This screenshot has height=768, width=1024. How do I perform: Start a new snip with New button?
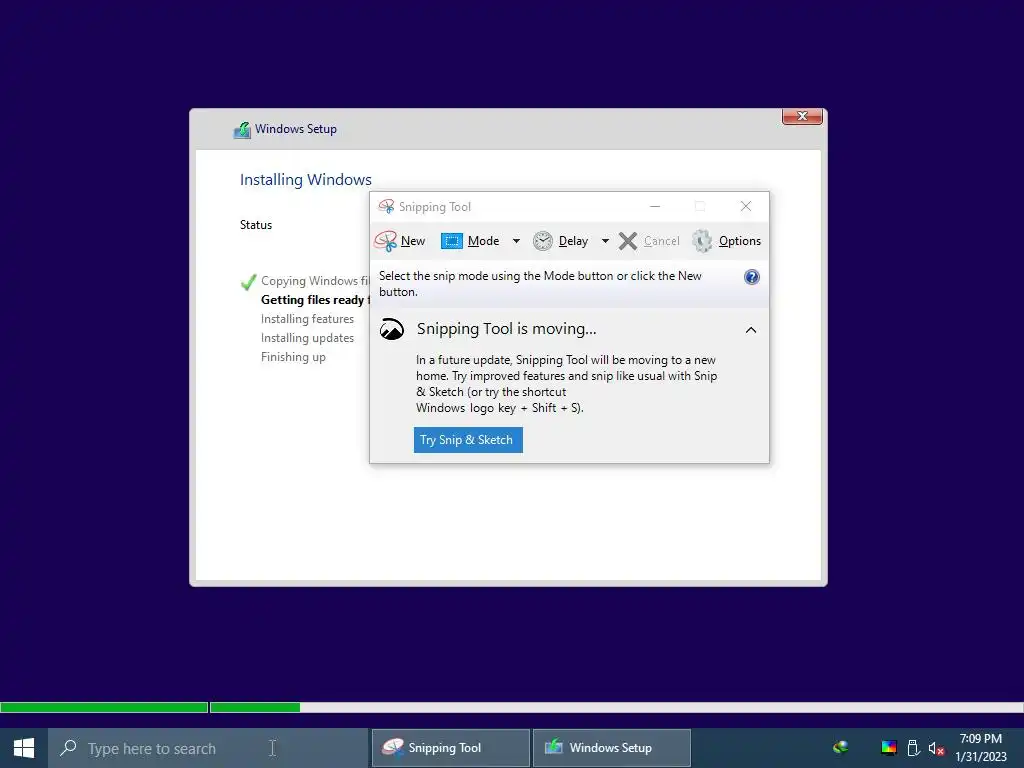point(400,241)
